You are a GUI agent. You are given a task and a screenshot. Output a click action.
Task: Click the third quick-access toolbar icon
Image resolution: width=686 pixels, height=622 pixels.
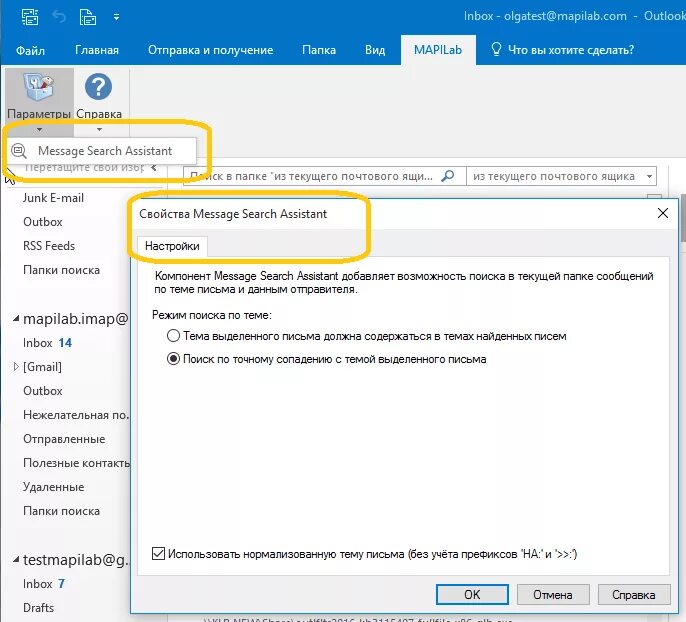[x=88, y=17]
